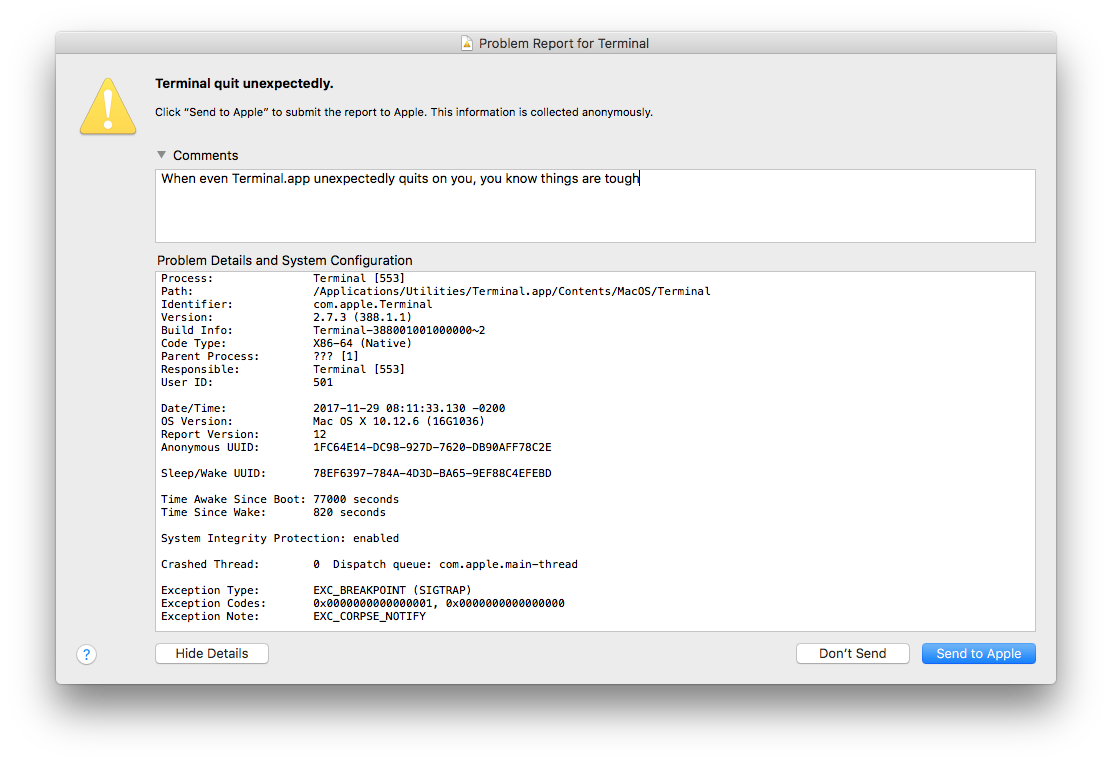Click the 'Responsible:' row value Terminal [553]
The height and width of the screenshot is (764, 1112).
[x=359, y=370]
